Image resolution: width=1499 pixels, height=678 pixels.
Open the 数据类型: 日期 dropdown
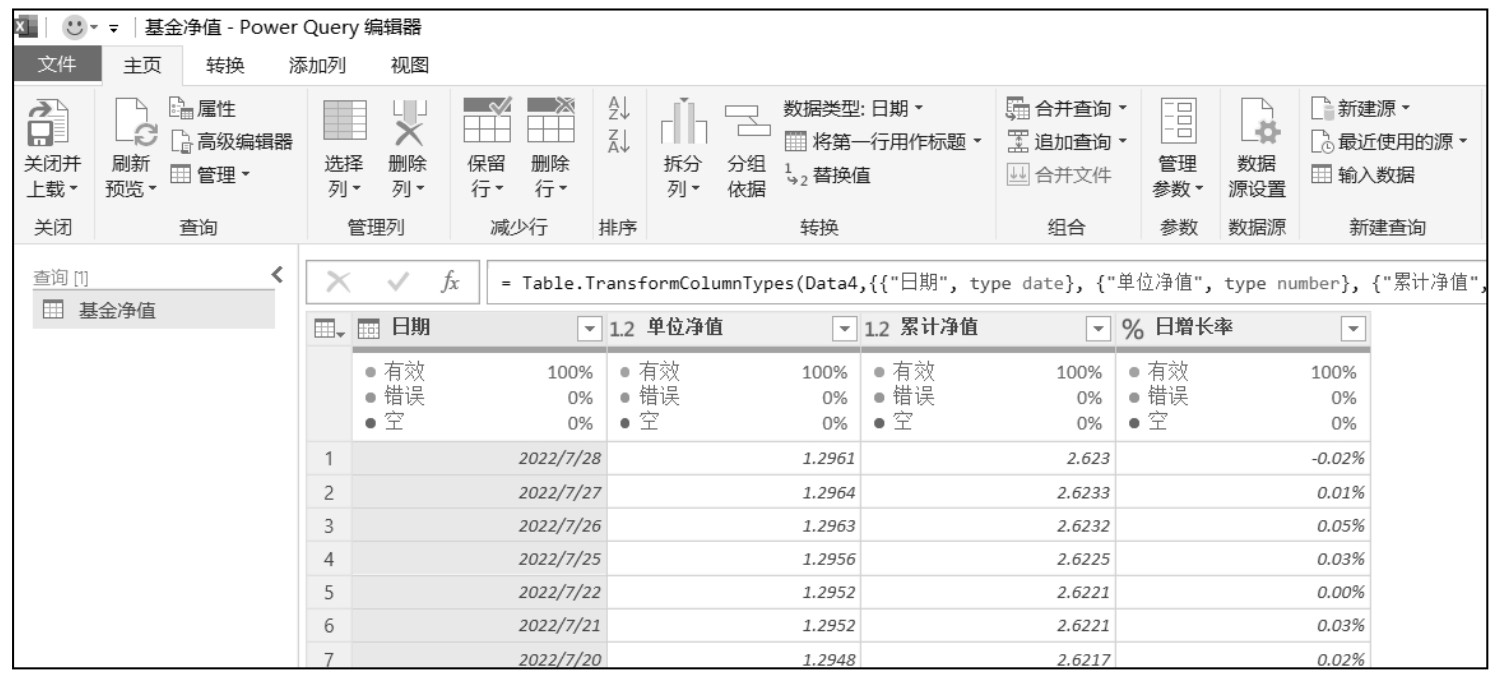tap(853, 109)
